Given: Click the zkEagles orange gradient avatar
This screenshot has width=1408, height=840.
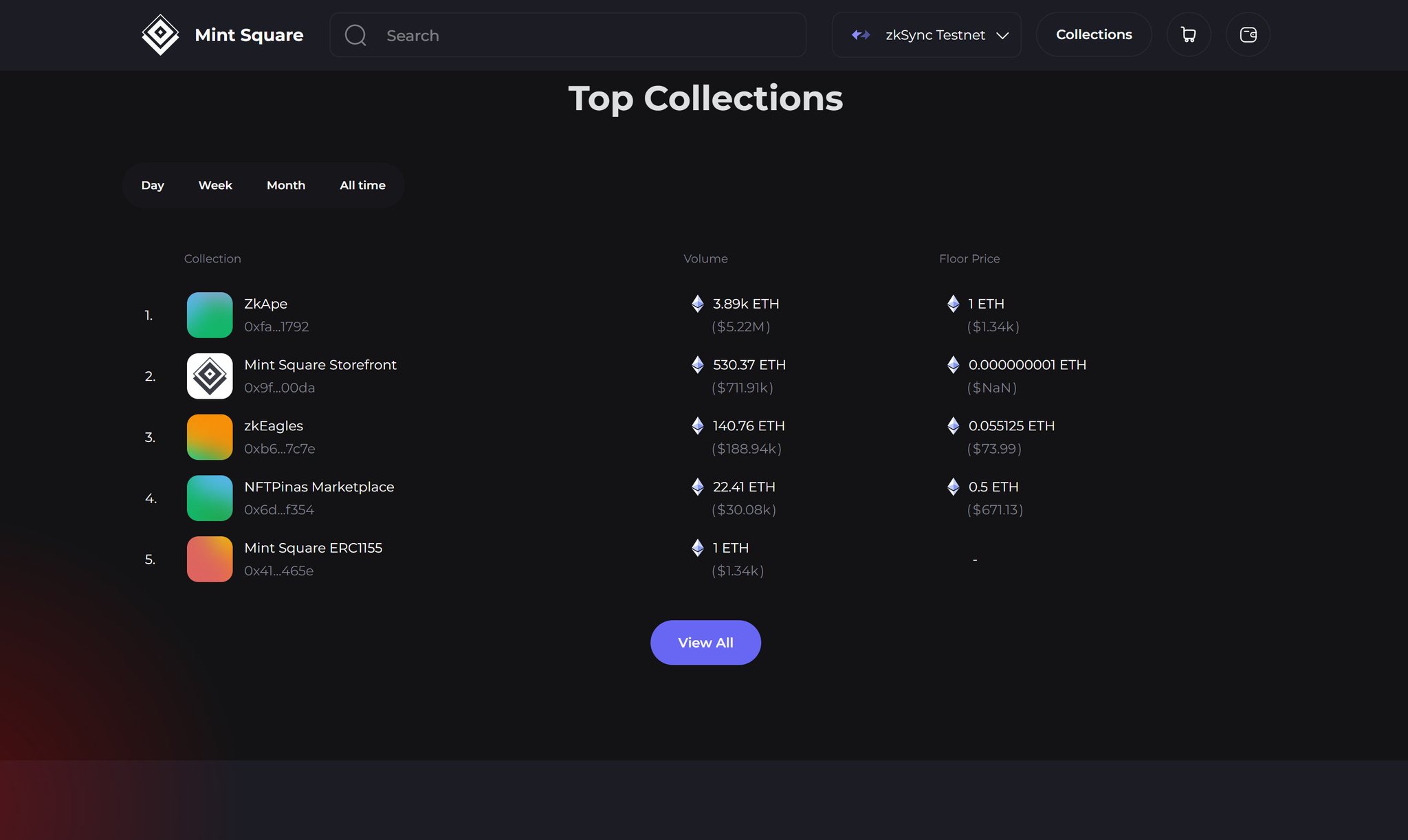Looking at the screenshot, I should [x=210, y=437].
